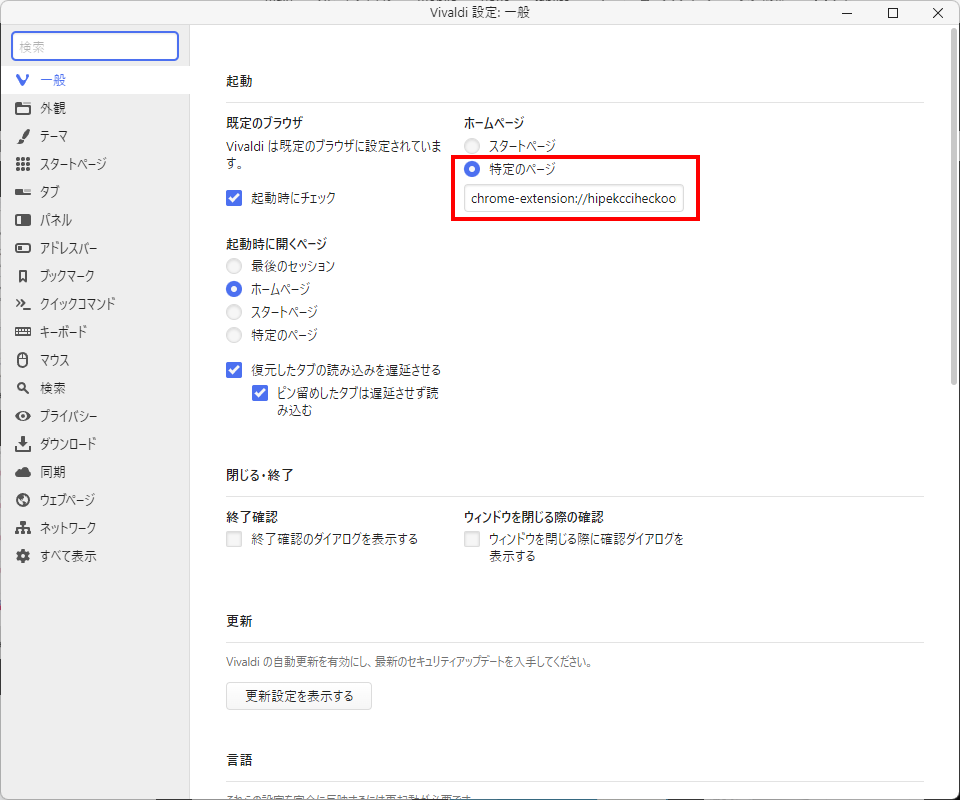Toggle ピン留めしたタブは遅延させず読み込む checkbox
Viewport: 960px width, 800px height.
point(260,393)
